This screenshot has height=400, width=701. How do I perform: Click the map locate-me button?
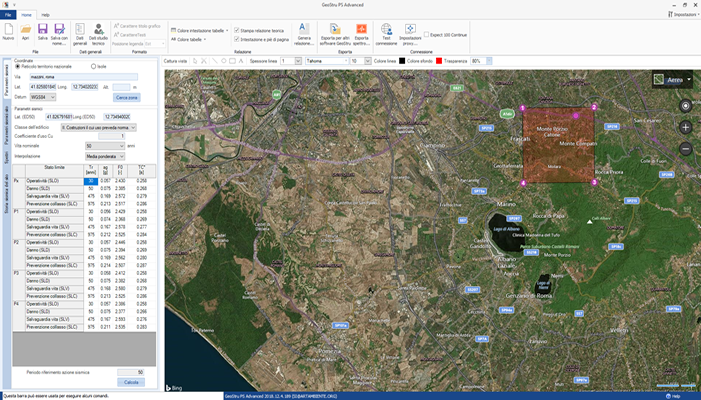point(685,106)
